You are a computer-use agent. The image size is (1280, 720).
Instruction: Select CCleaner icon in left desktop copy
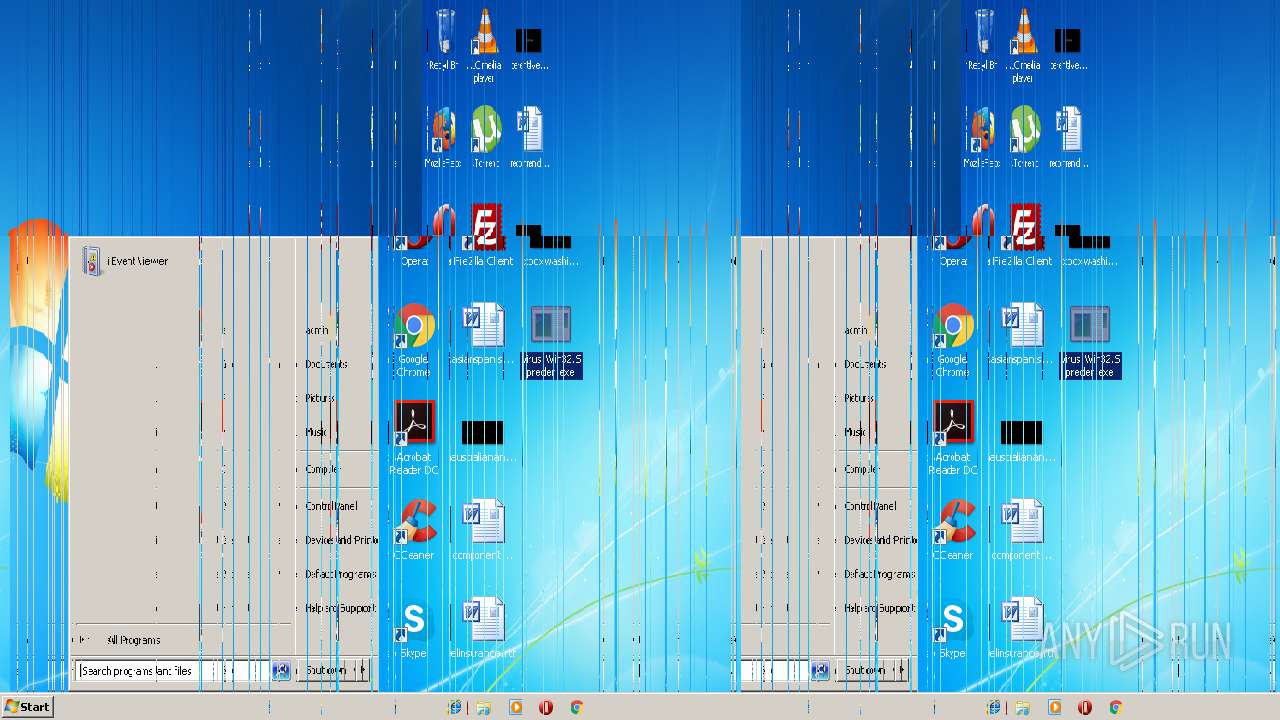tap(414, 530)
